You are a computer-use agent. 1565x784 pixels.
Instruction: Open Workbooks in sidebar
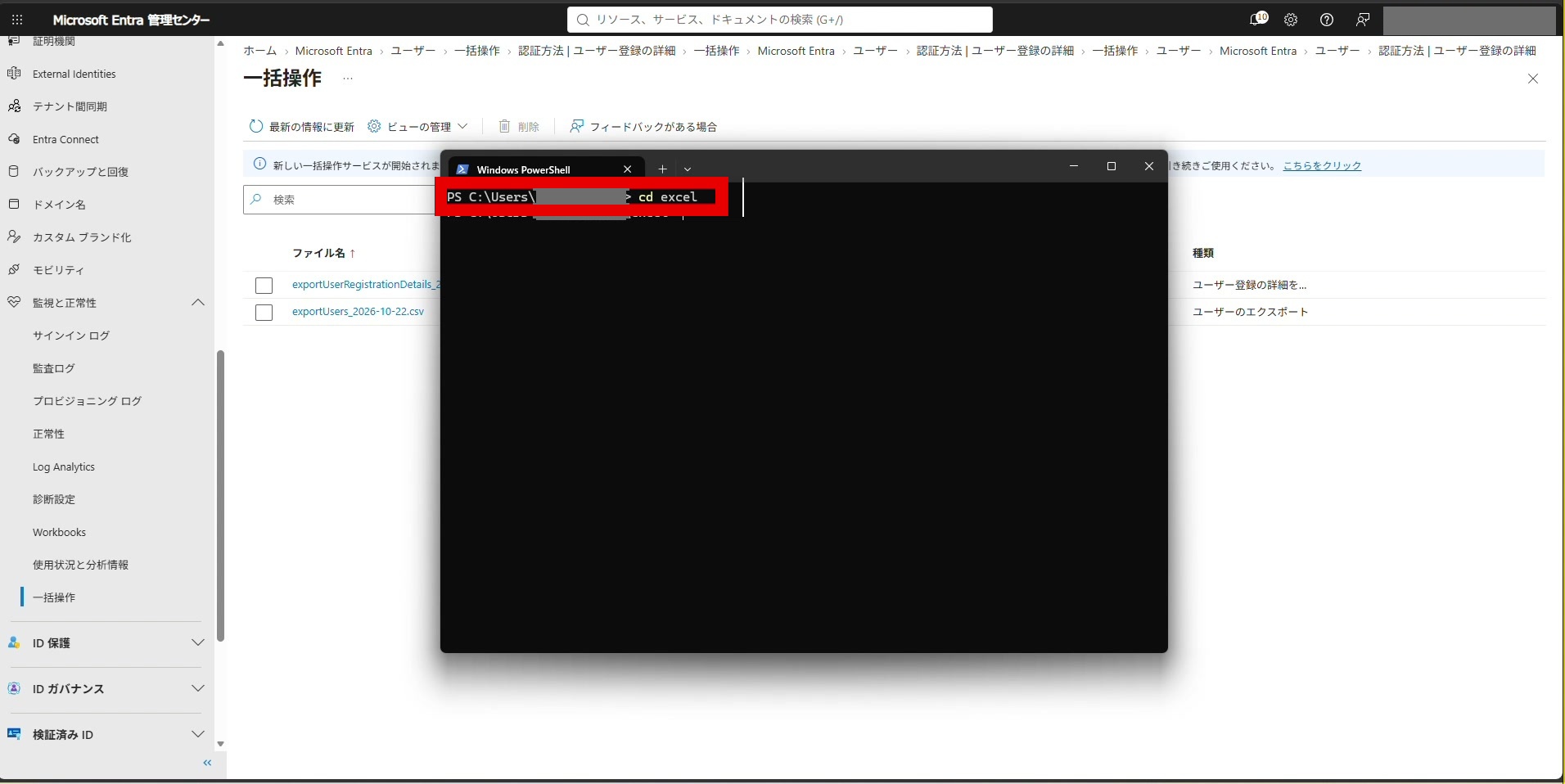pos(59,532)
